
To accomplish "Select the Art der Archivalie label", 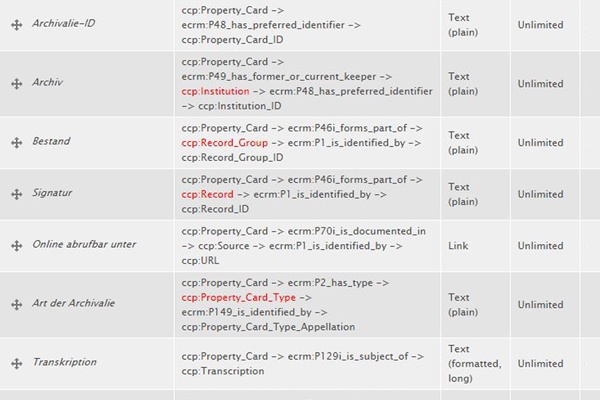I will [73, 303].
